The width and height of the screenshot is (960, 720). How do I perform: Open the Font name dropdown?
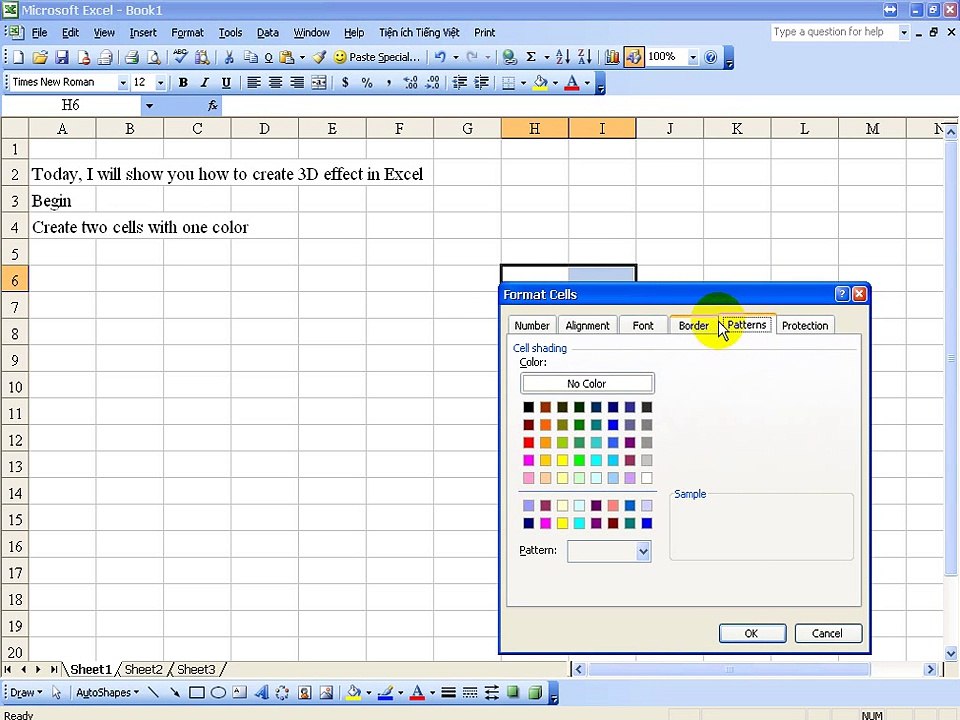(x=122, y=83)
